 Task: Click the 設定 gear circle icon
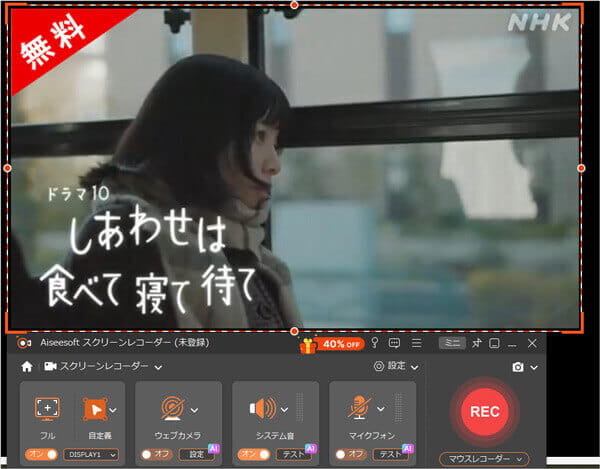pos(378,366)
